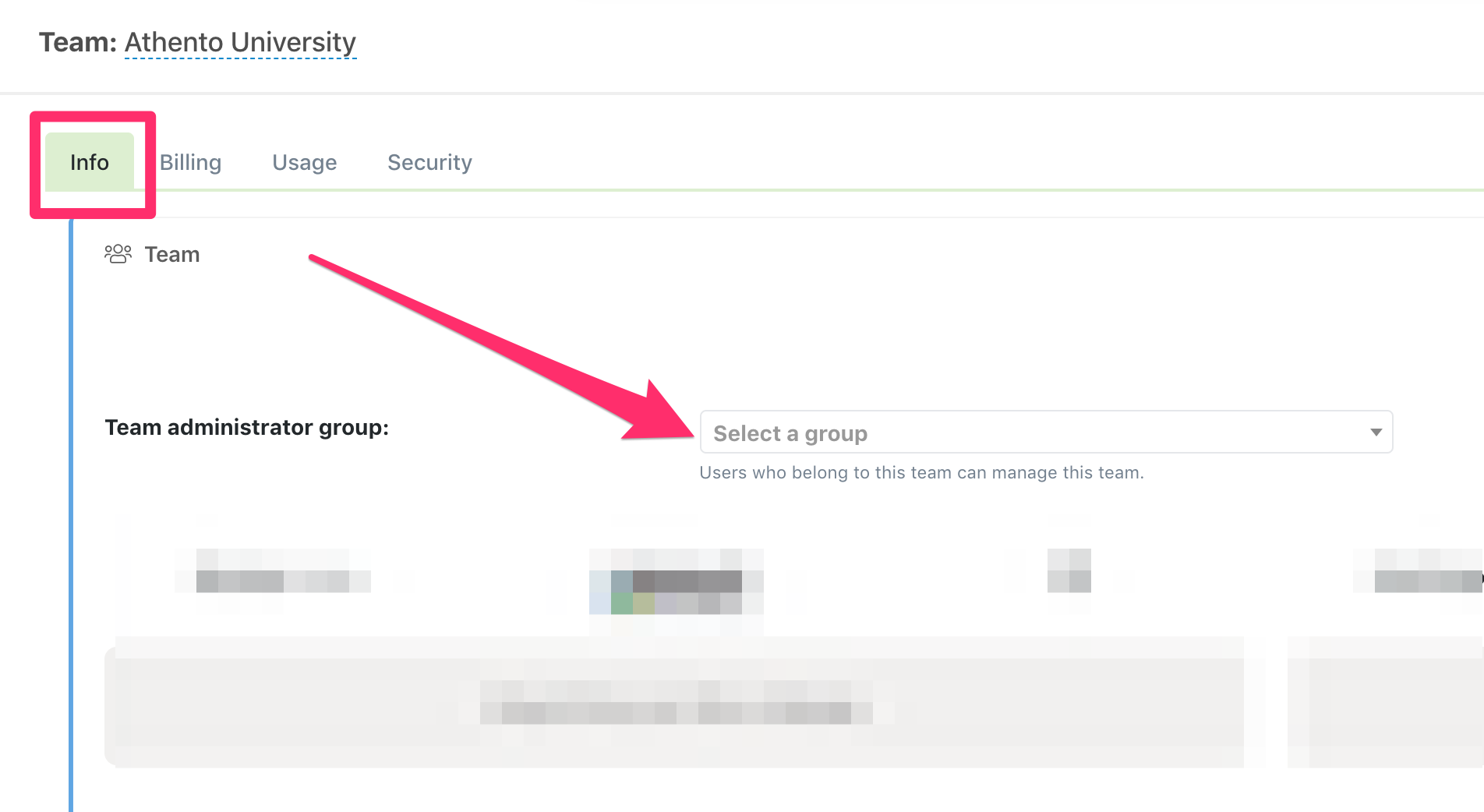Click the help text below group selector
Viewport: 1484px width, 812px height.
point(921,473)
